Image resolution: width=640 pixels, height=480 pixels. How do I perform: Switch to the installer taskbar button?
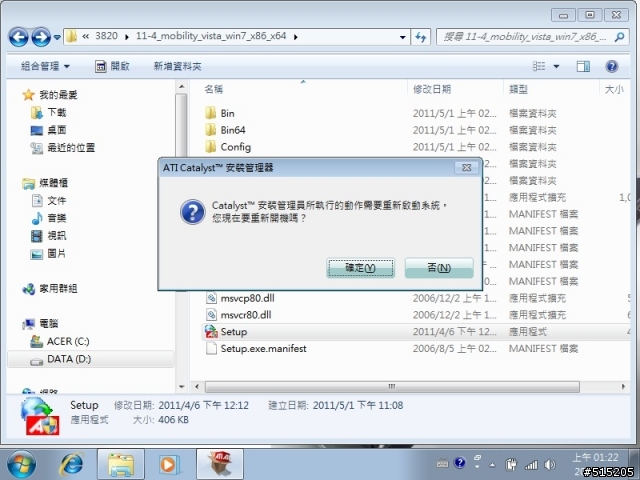pyautogui.click(x=220, y=464)
